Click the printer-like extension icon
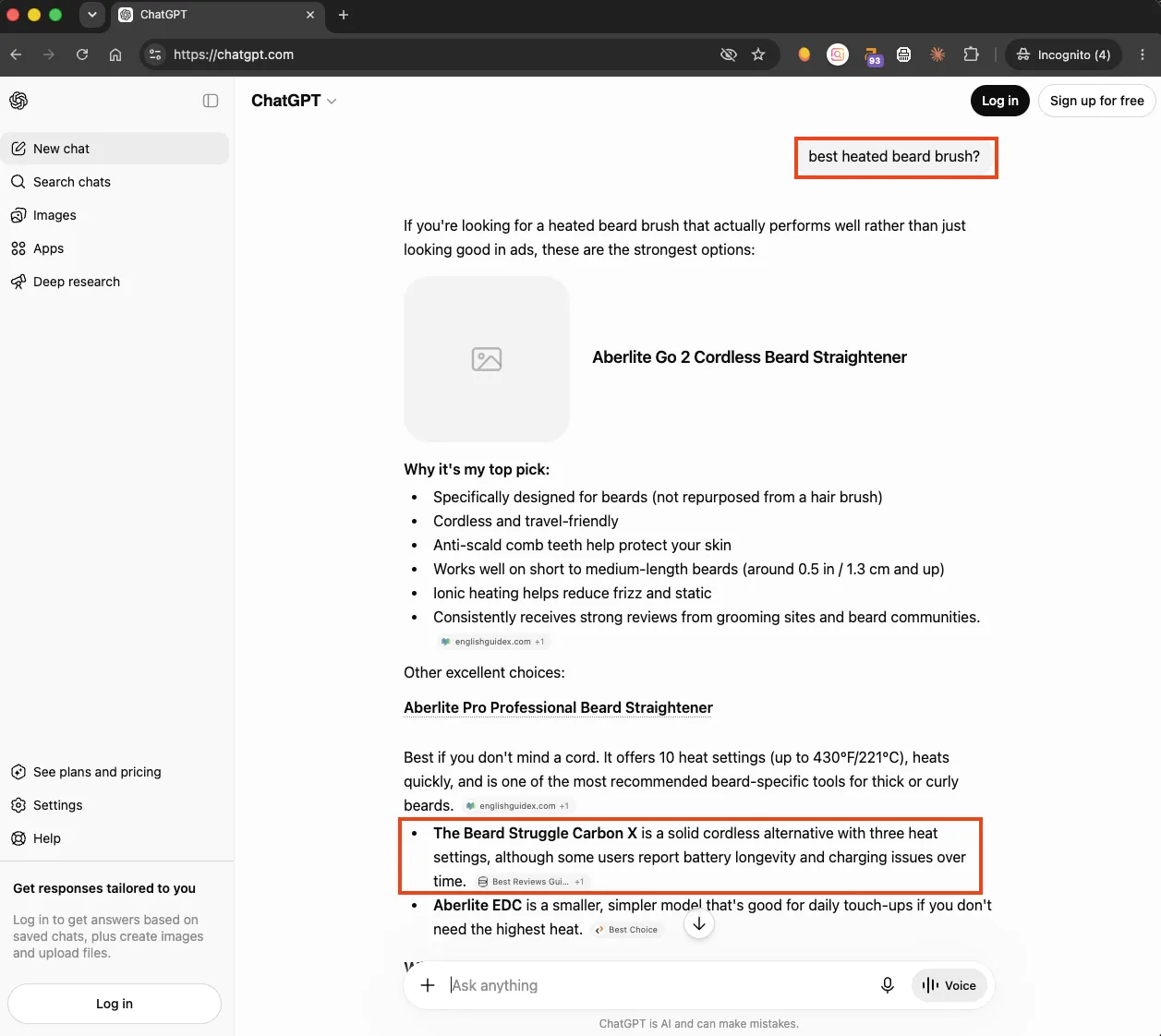This screenshot has width=1161, height=1036. click(x=904, y=54)
